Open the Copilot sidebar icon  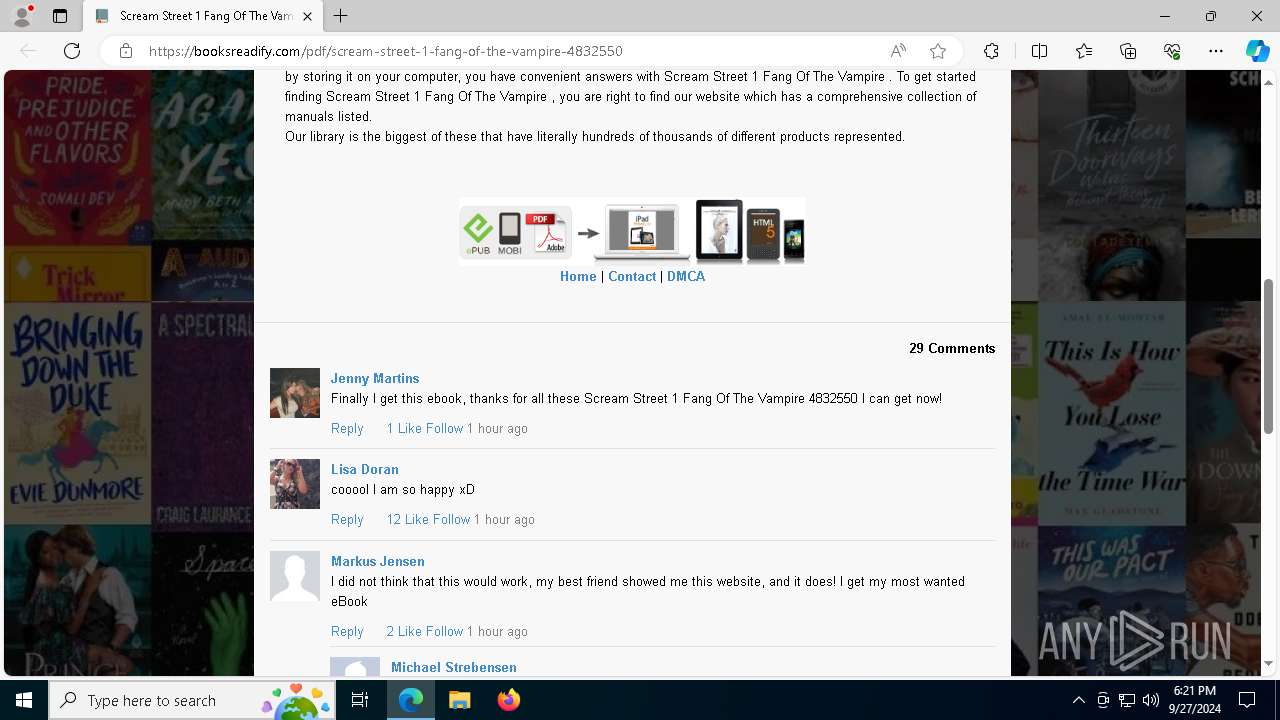[1257, 51]
